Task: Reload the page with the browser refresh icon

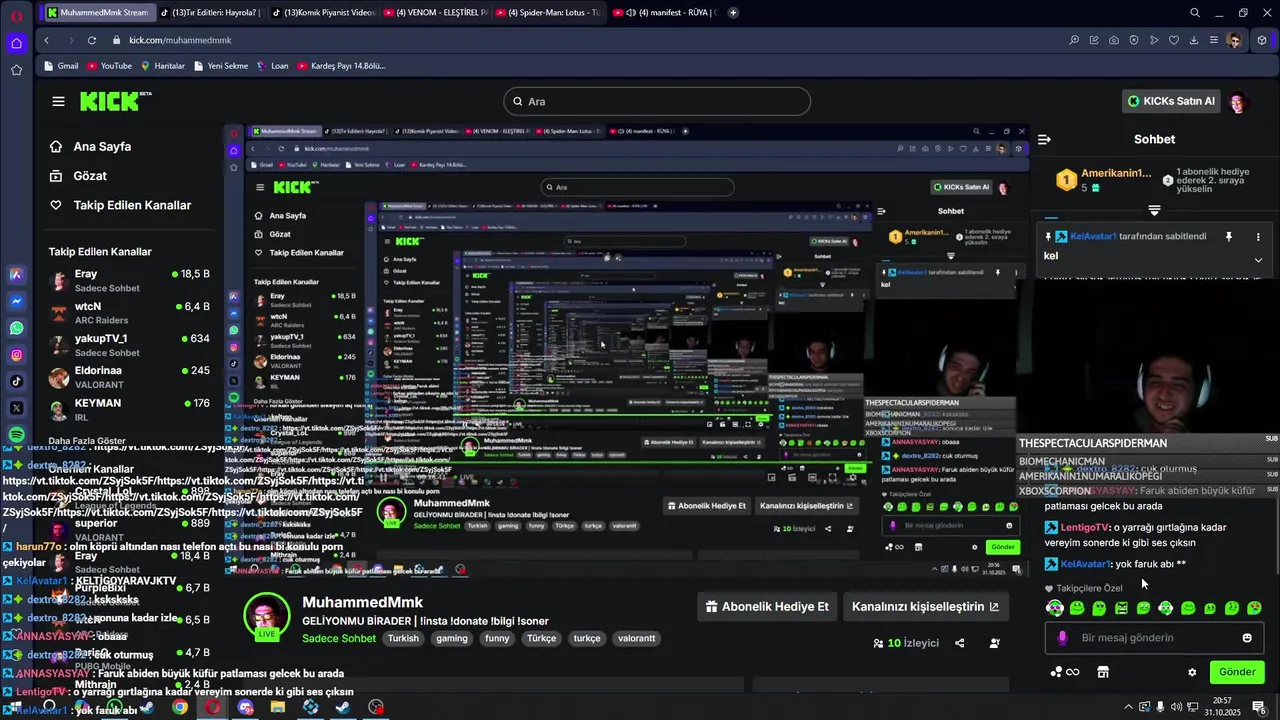Action: click(x=91, y=40)
